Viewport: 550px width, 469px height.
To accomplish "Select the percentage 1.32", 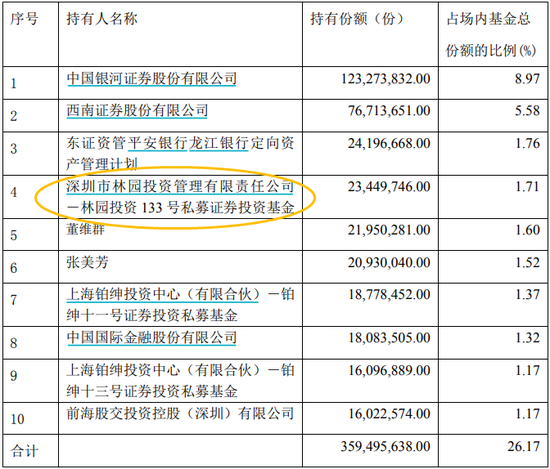I will [x=527, y=338].
